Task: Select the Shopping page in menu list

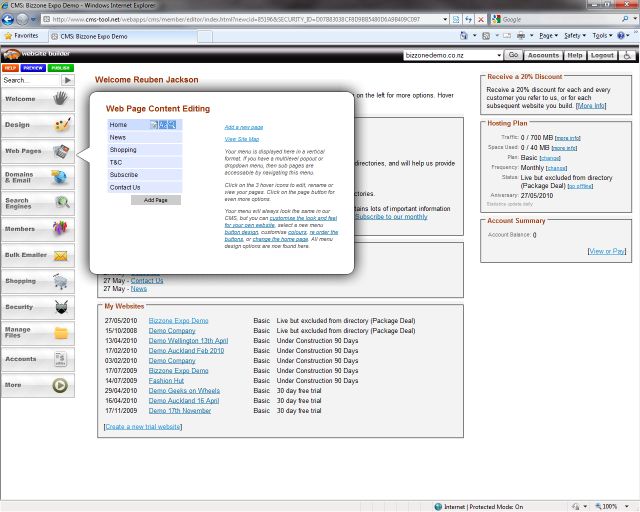Action: (123, 150)
